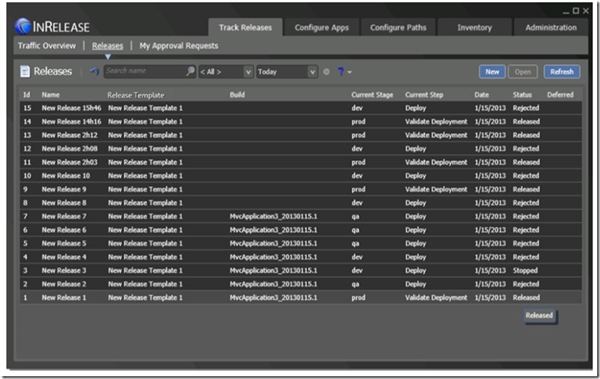The height and width of the screenshot is (379, 600).
Task: Select the 'New Release 2h03' row
Action: click(x=301, y=162)
